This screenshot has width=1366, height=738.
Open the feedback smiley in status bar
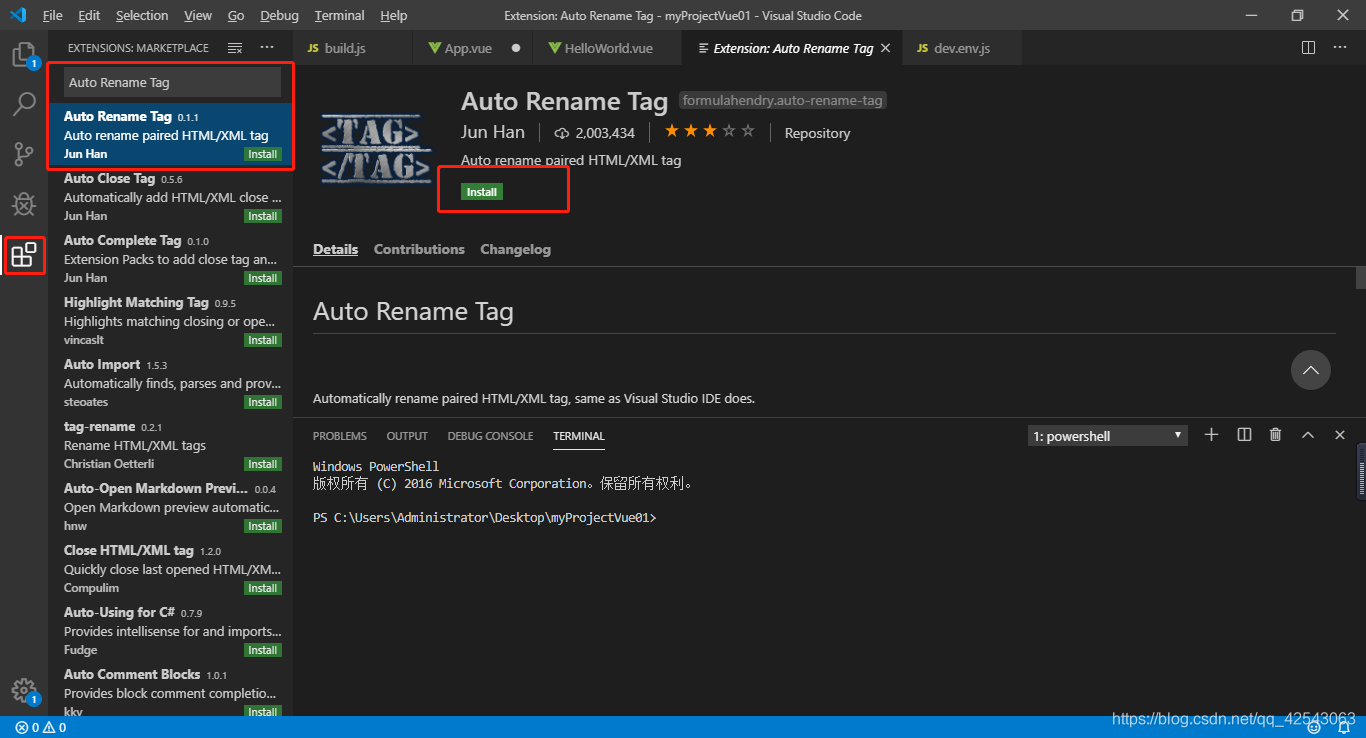1313,727
